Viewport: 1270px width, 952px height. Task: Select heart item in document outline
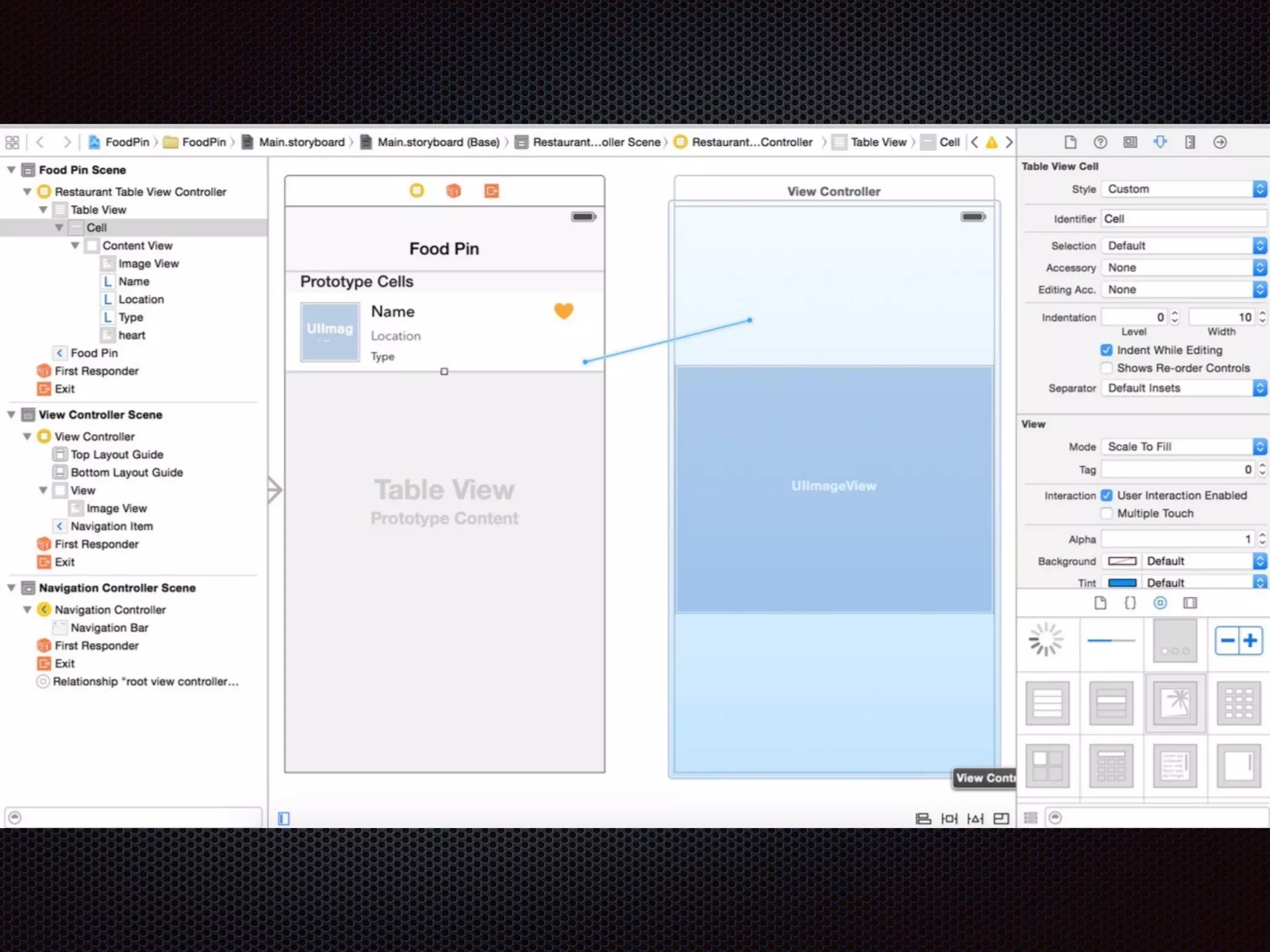131,335
